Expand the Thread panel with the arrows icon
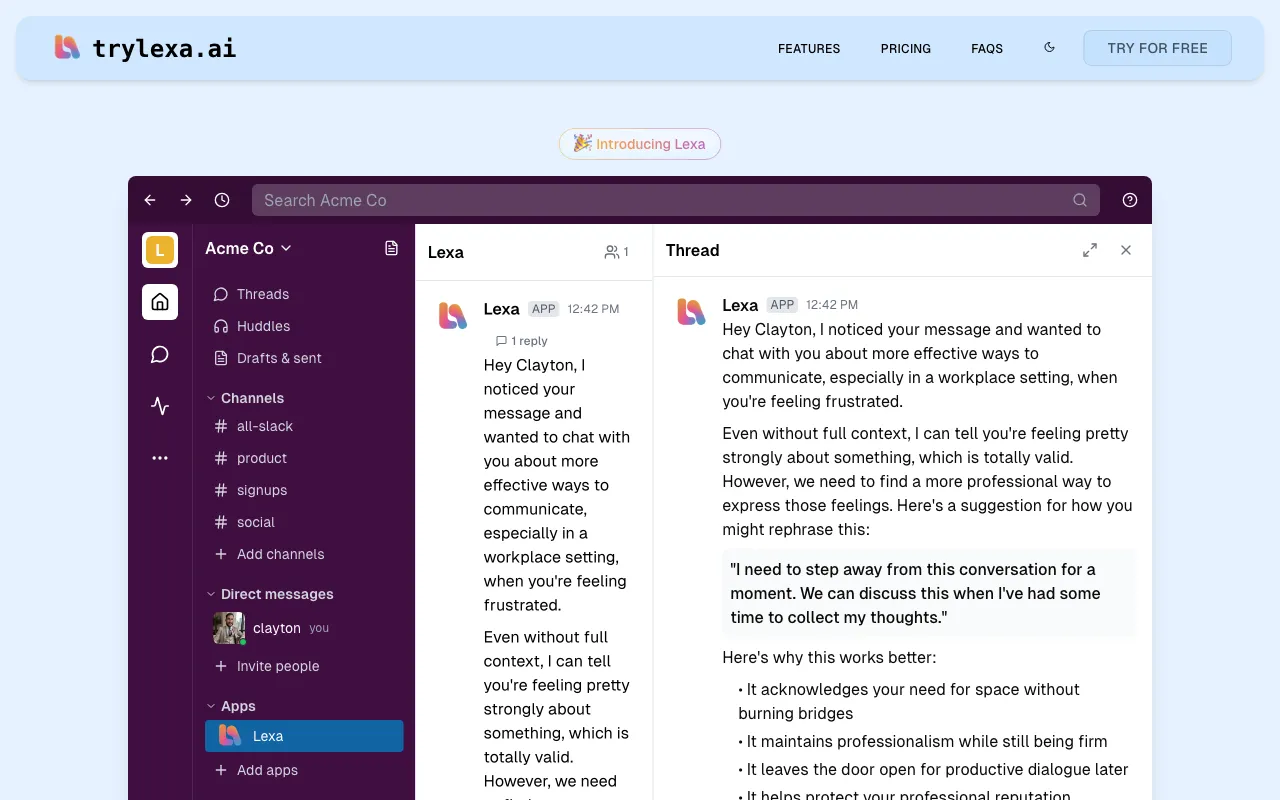The width and height of the screenshot is (1280, 800). pyautogui.click(x=1090, y=250)
